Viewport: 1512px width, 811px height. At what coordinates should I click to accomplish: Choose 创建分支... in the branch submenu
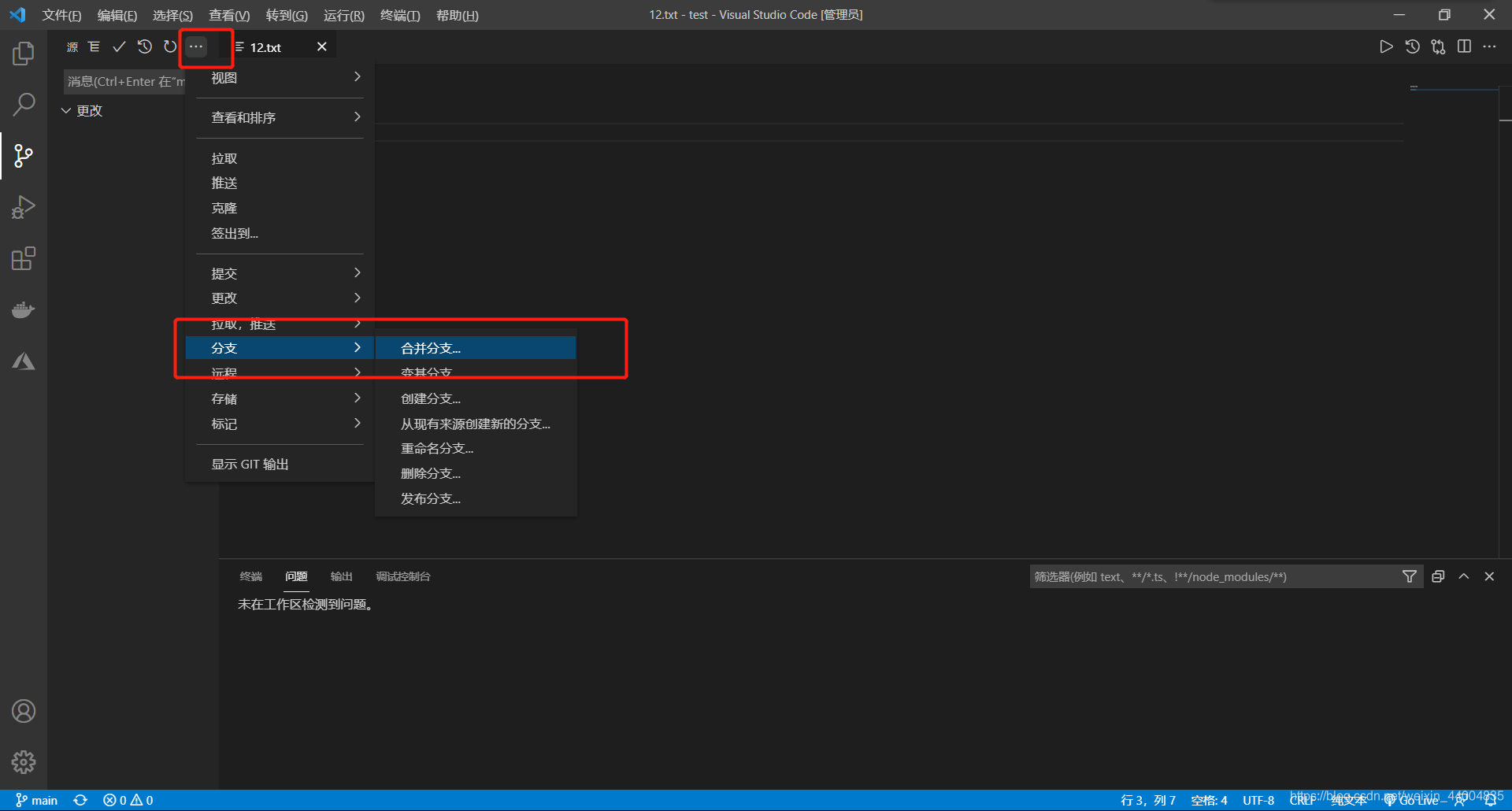click(476, 398)
